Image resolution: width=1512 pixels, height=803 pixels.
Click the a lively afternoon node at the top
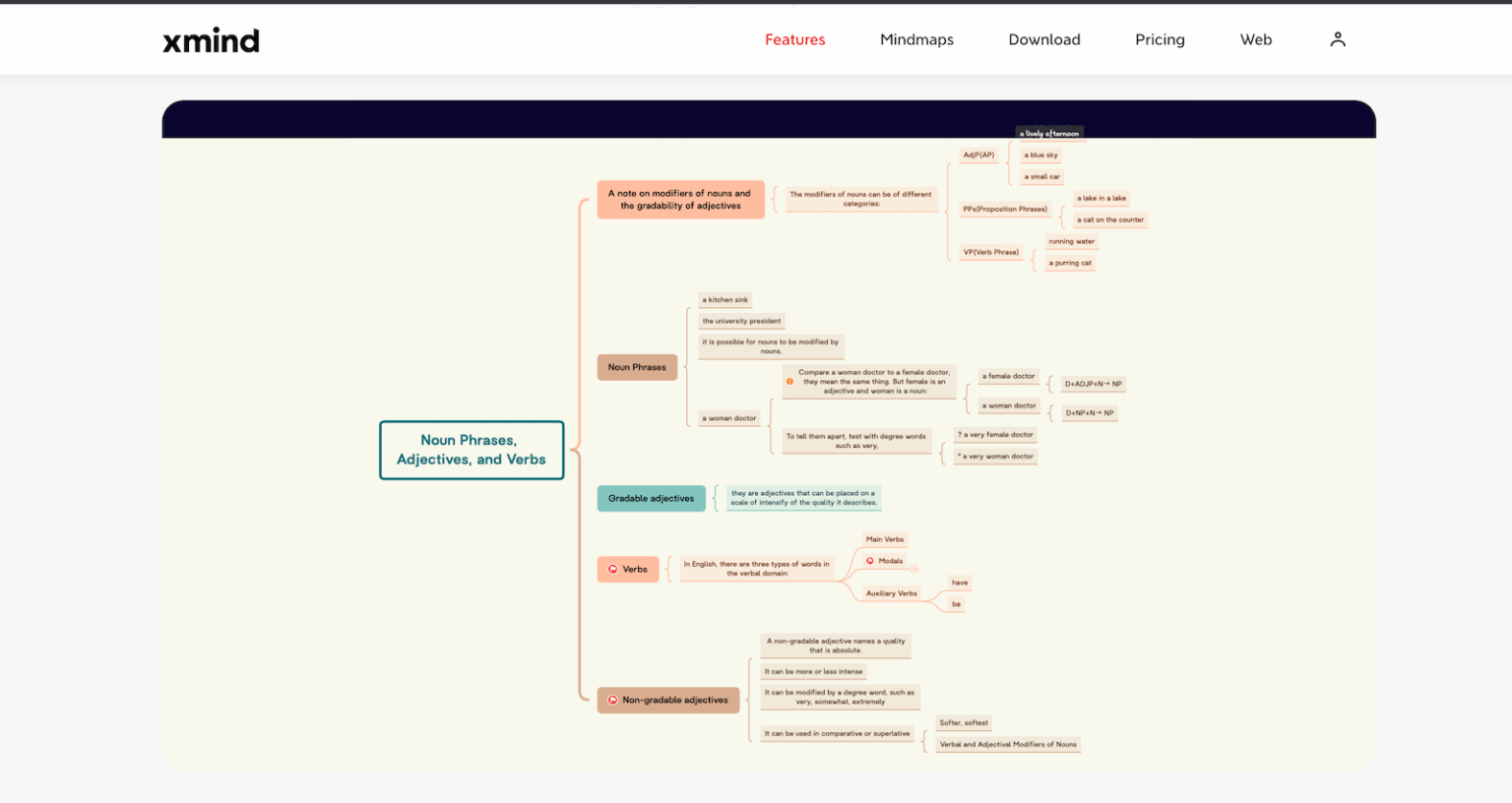tap(1050, 132)
